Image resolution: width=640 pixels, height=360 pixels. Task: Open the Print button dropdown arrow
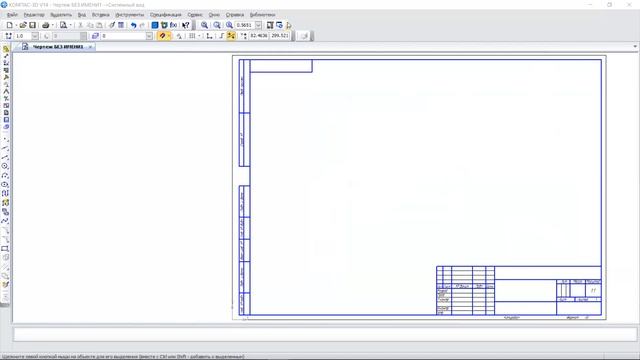tap(53, 25)
